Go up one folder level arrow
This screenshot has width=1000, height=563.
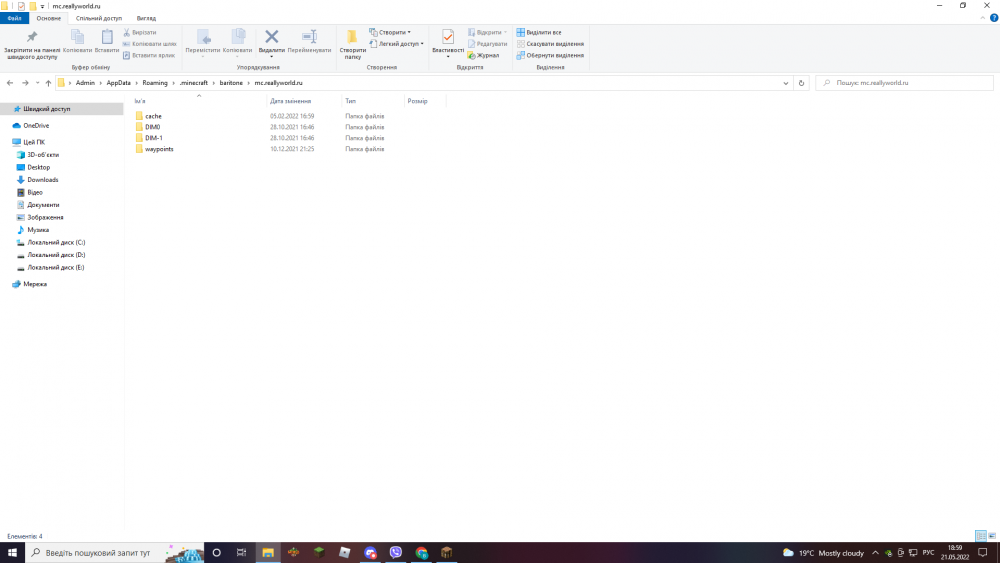pyautogui.click(x=48, y=83)
